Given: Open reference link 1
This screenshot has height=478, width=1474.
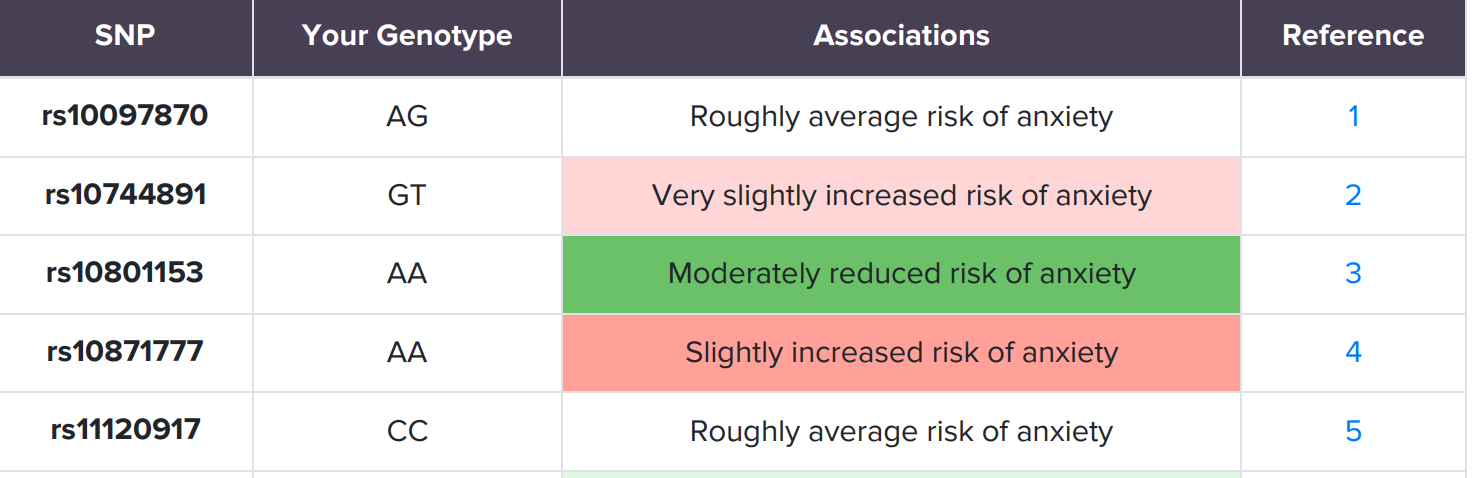Looking at the screenshot, I should (1353, 117).
